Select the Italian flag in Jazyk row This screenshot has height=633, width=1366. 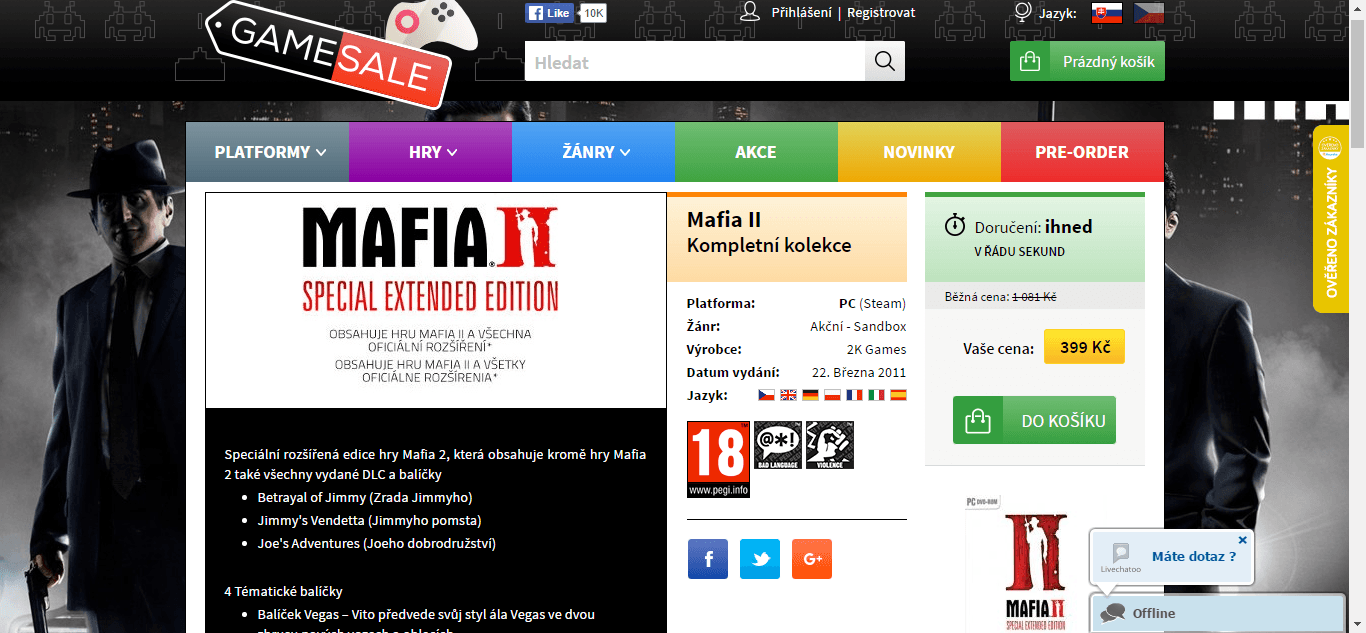876,395
